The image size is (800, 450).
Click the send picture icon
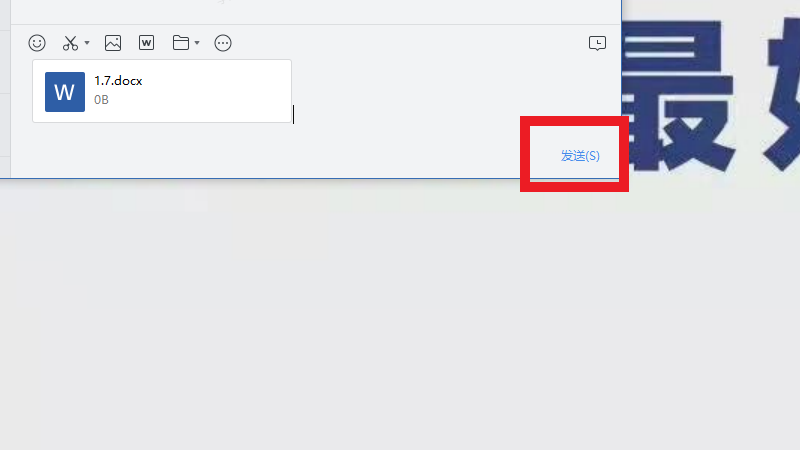(x=113, y=43)
